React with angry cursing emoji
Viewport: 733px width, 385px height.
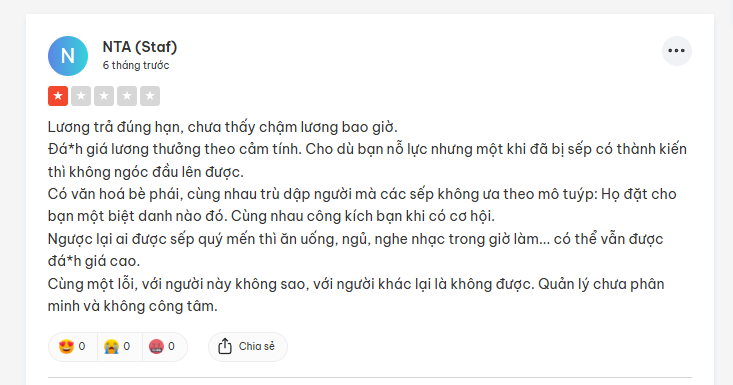(x=156, y=347)
